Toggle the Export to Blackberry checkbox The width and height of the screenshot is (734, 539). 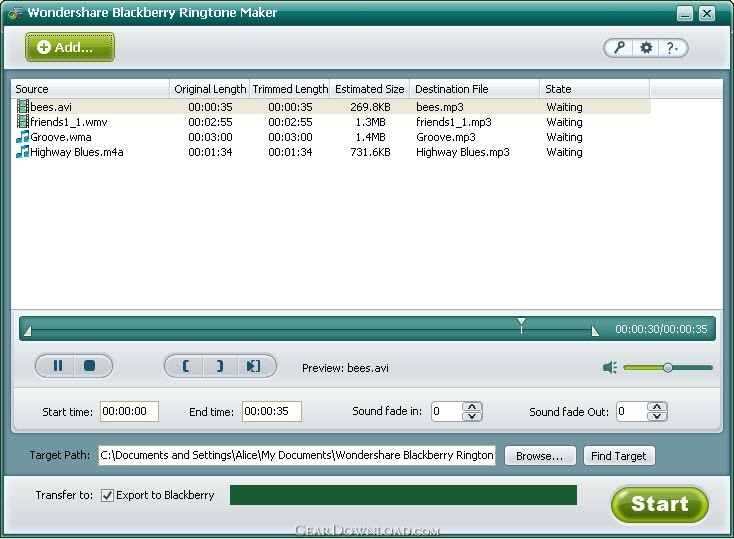click(107, 495)
